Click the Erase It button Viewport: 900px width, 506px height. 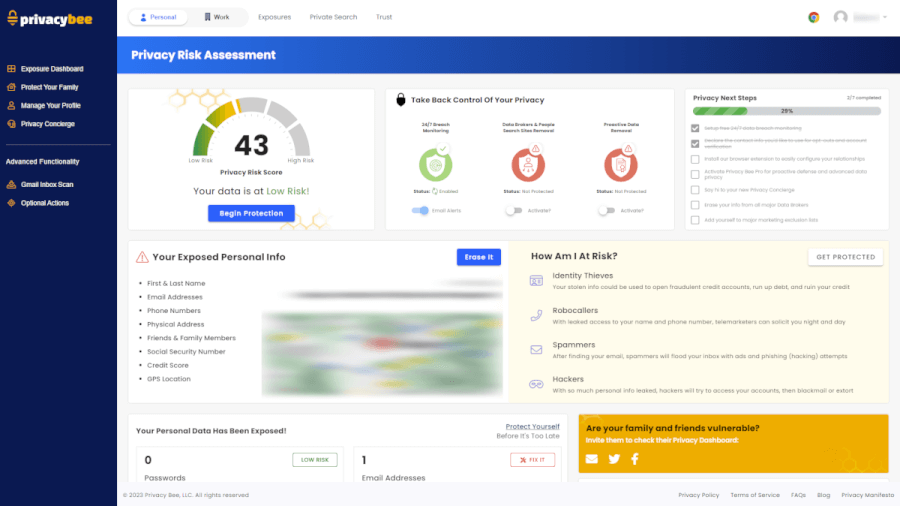(479, 257)
